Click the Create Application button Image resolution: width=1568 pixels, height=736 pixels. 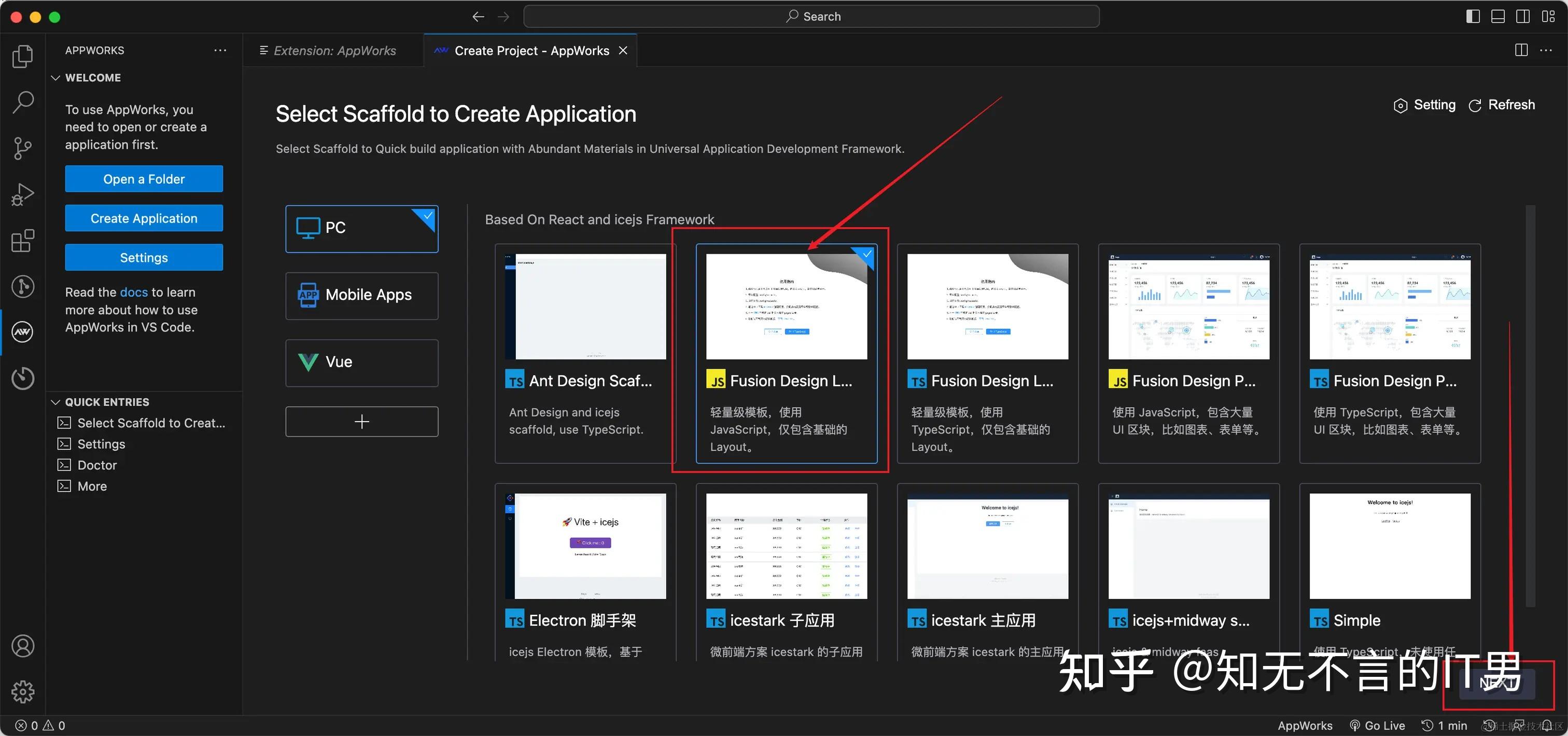[144, 218]
